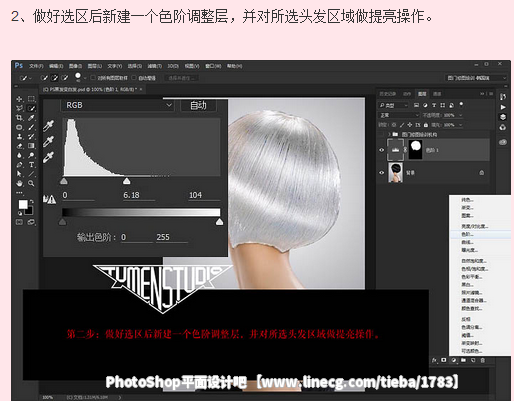Viewport: 514px width, 401px height.
Task: Select the Crop tool
Action: pos(19,118)
